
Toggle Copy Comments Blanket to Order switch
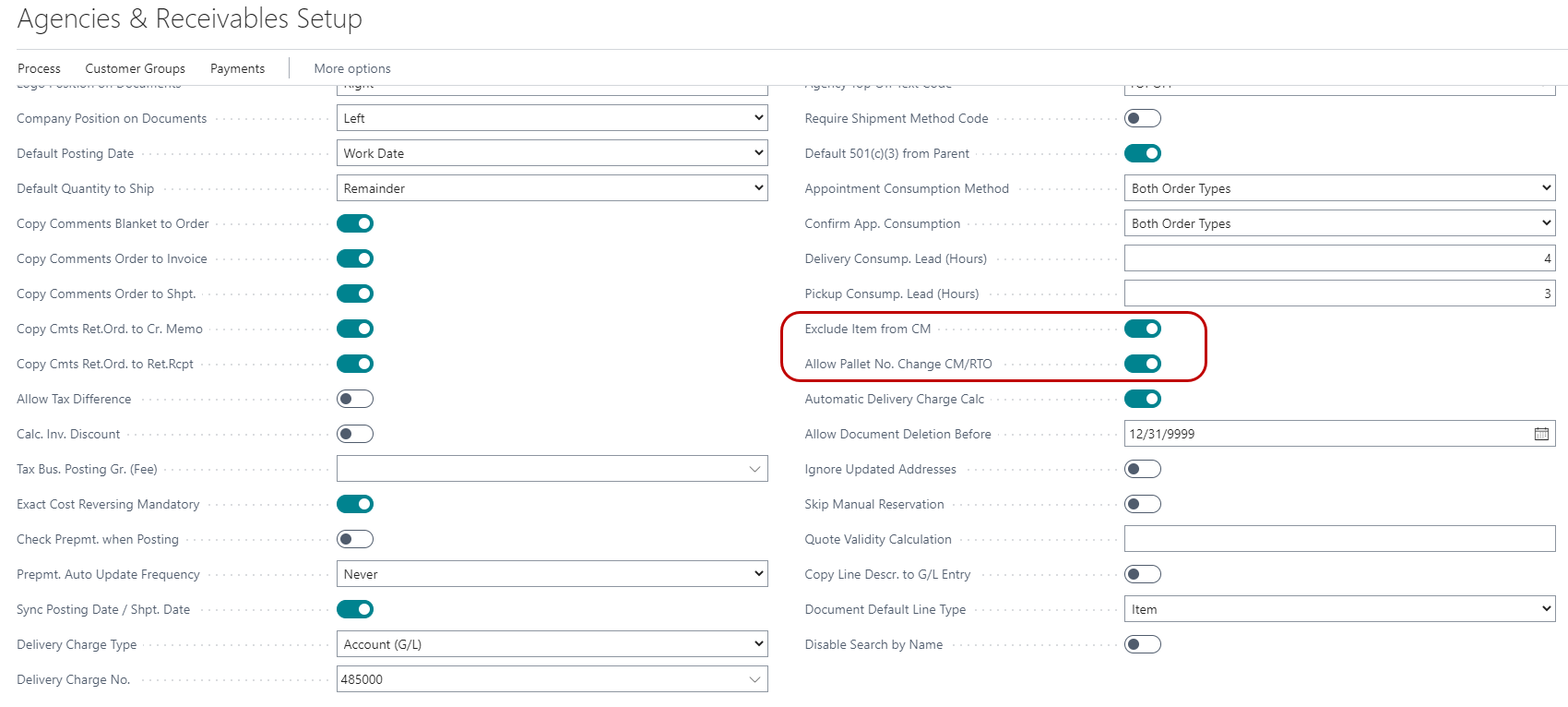[x=355, y=223]
